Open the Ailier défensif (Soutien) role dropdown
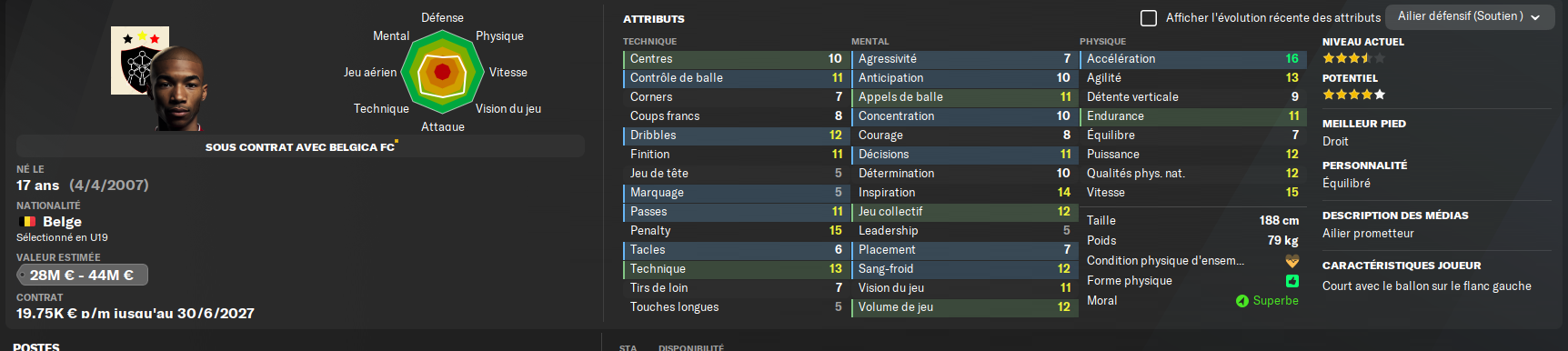 [x=1469, y=16]
